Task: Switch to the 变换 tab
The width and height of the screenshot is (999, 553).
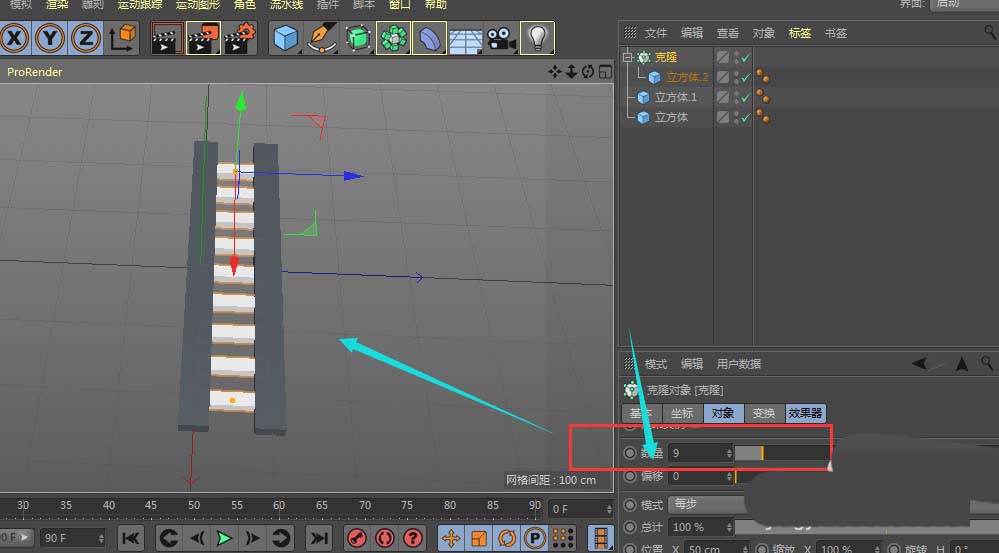Action: click(763, 413)
